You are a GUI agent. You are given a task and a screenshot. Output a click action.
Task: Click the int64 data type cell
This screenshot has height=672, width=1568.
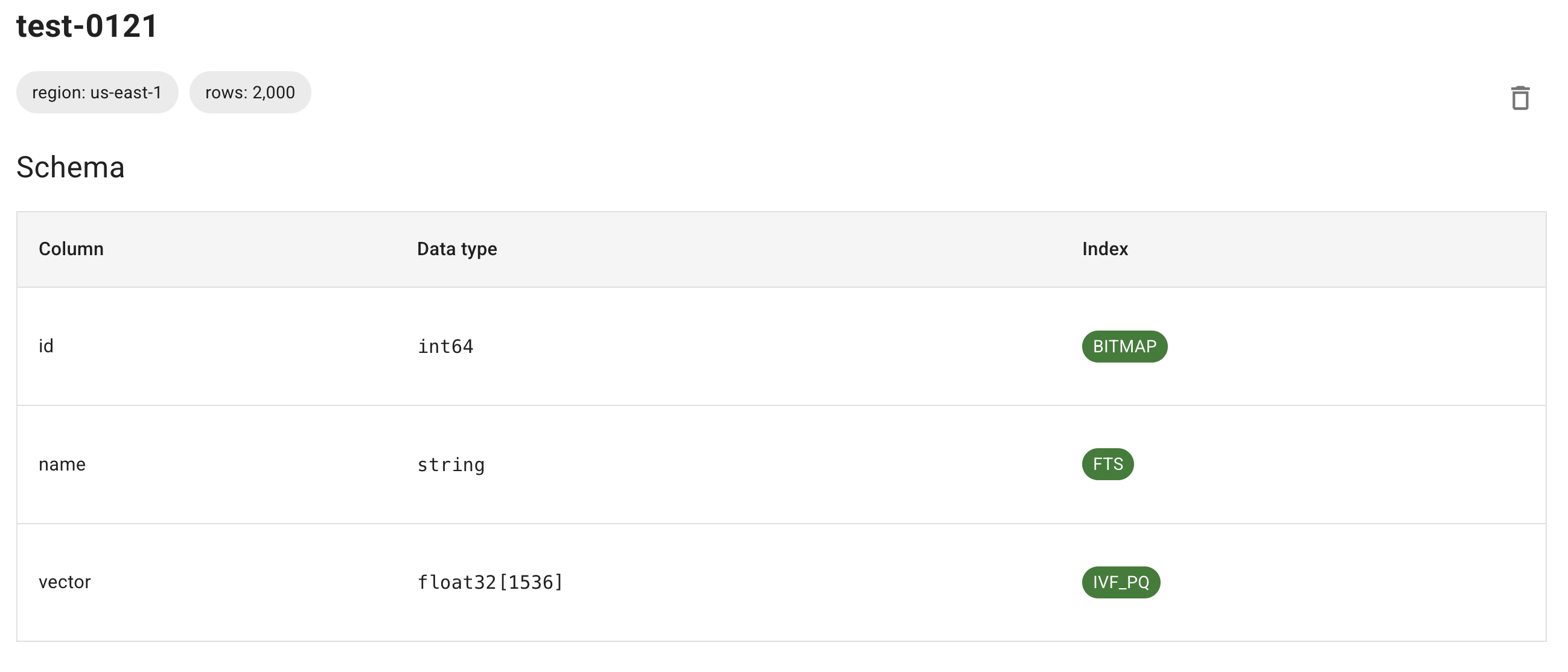coord(445,346)
